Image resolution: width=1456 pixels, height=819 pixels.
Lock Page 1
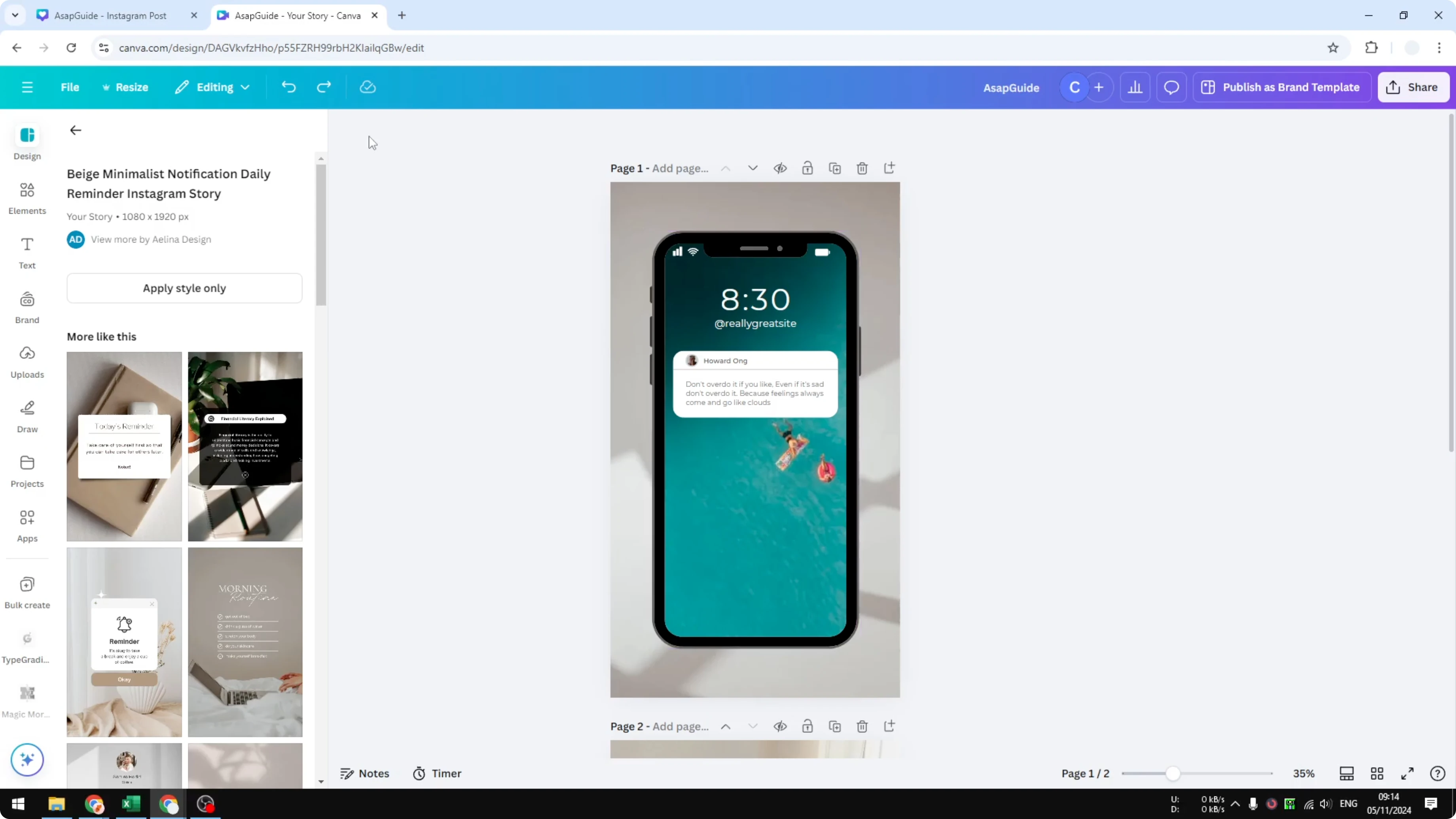(807, 169)
